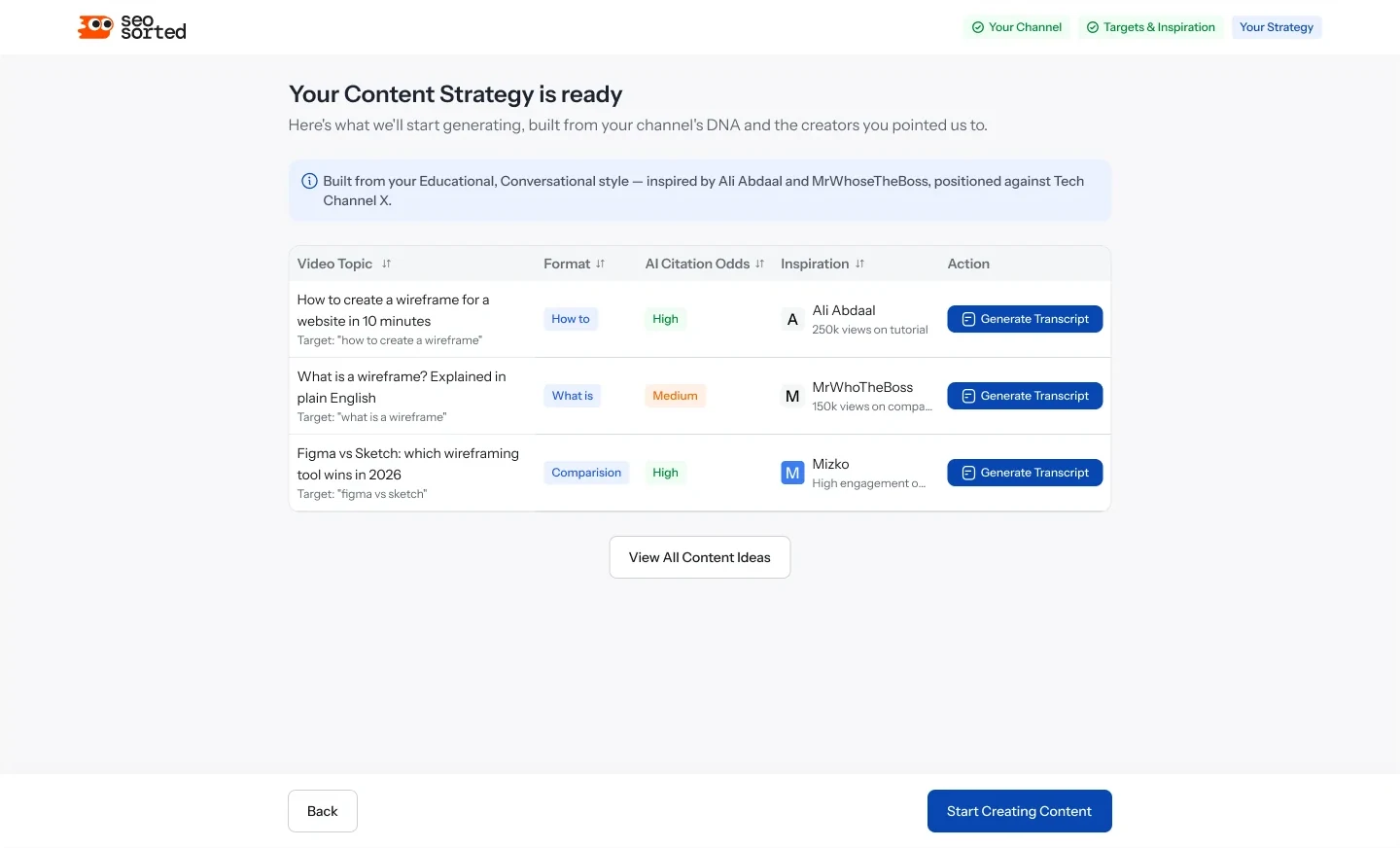Viewport: 1400px width, 848px height.
Task: Click '250k views on tutorial' text
Action: click(870, 330)
